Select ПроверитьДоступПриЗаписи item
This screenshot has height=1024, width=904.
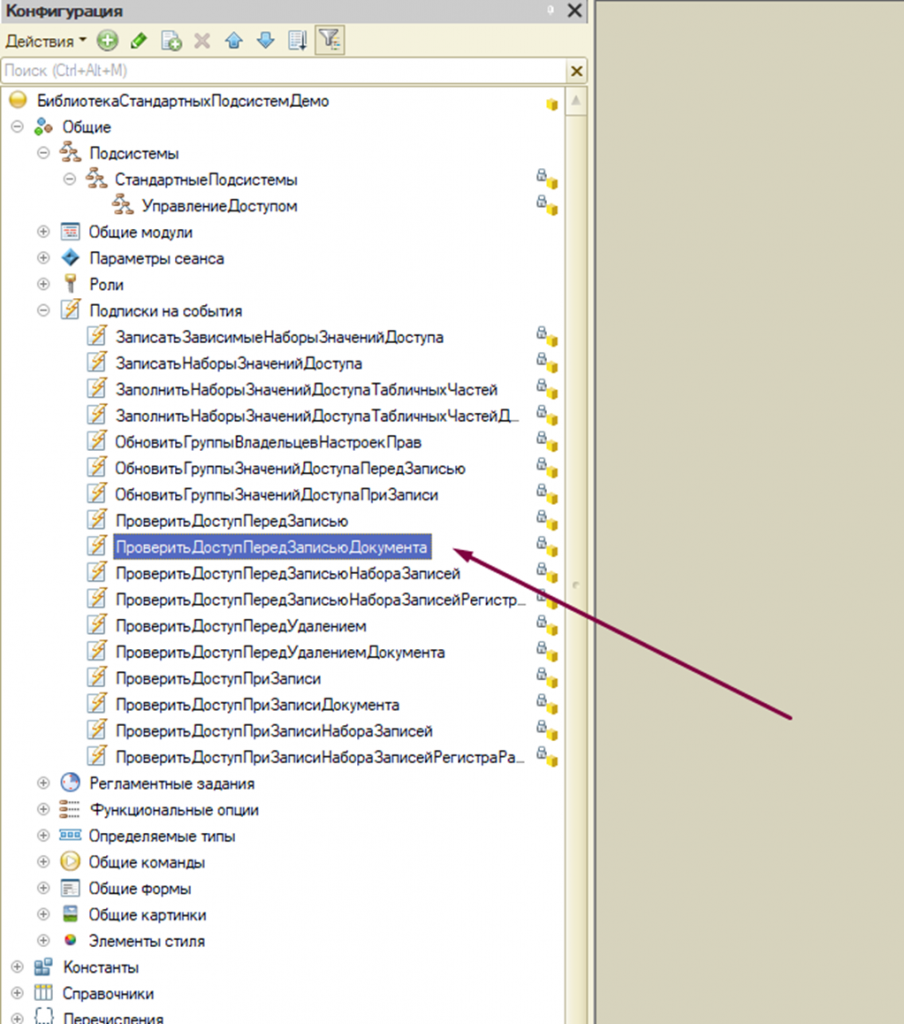(218, 679)
